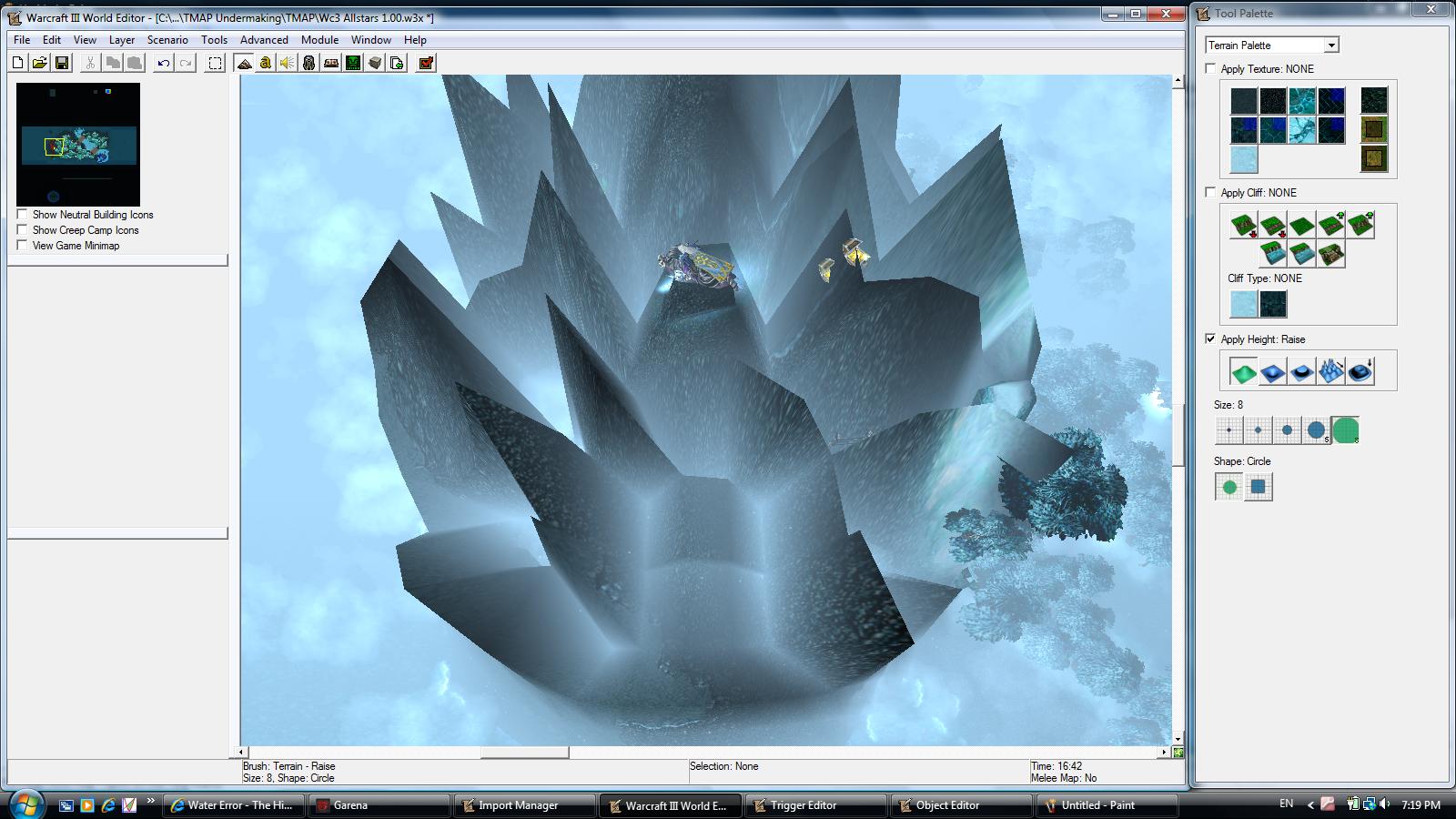The height and width of the screenshot is (819, 1456).
Task: Select the Lower height tool
Action: point(1272,371)
